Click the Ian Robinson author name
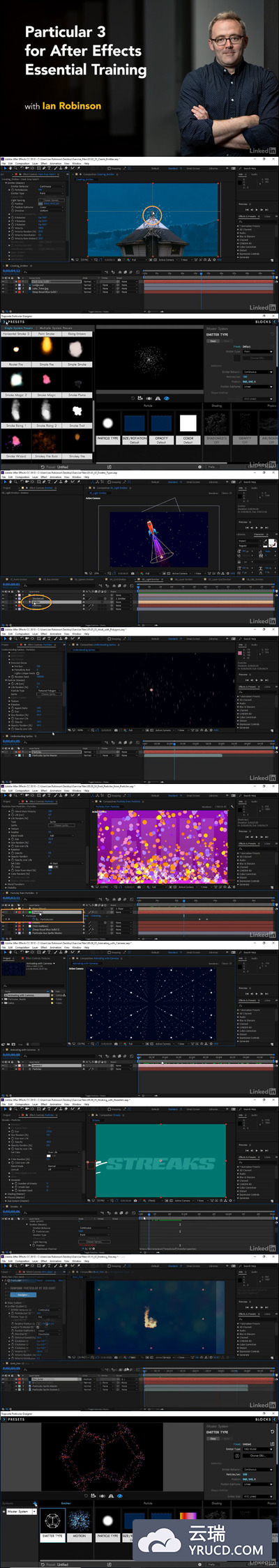The width and height of the screenshot is (279, 1568). 72,106
